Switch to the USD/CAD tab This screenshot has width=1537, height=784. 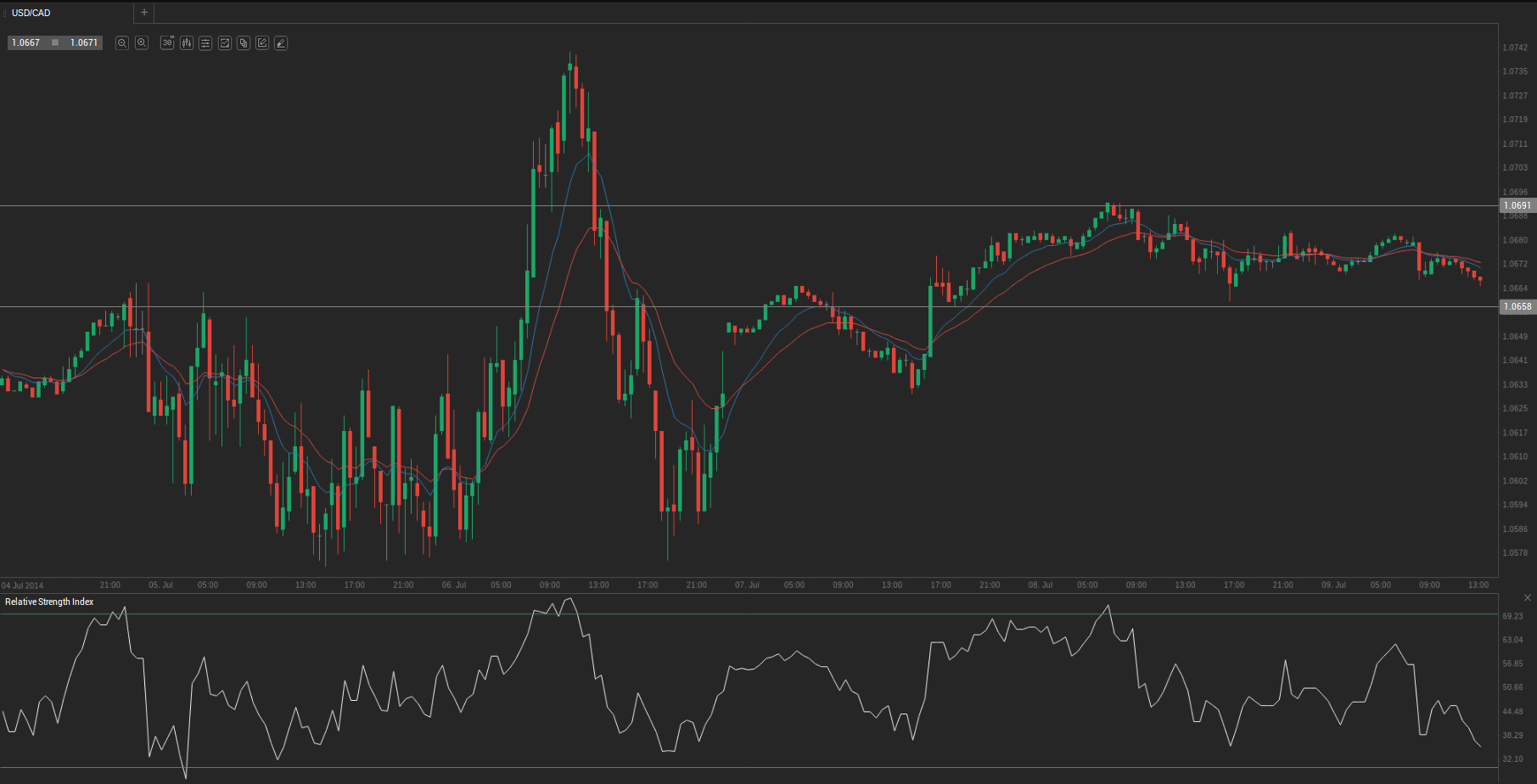click(x=31, y=13)
